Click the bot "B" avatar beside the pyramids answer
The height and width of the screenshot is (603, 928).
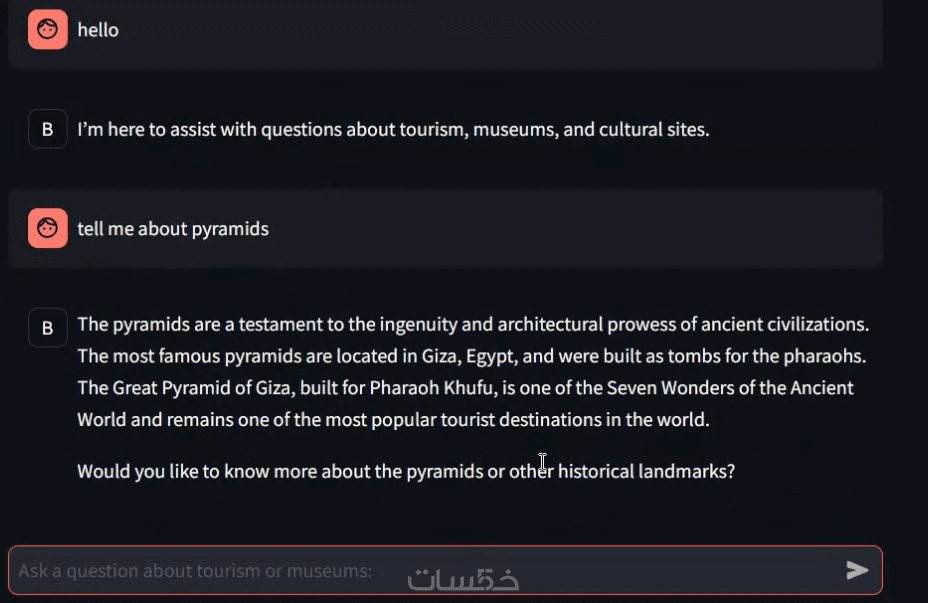click(47, 327)
